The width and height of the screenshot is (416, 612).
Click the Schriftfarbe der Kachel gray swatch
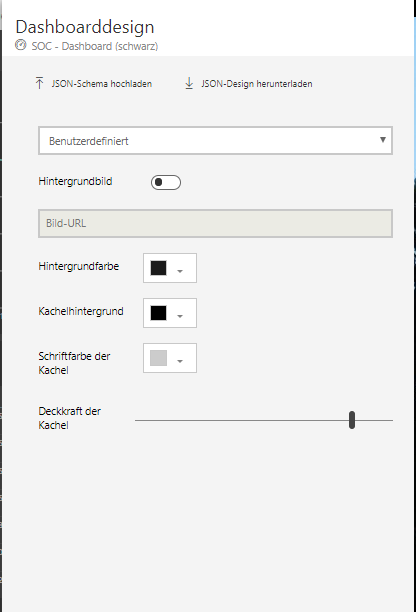click(158, 358)
